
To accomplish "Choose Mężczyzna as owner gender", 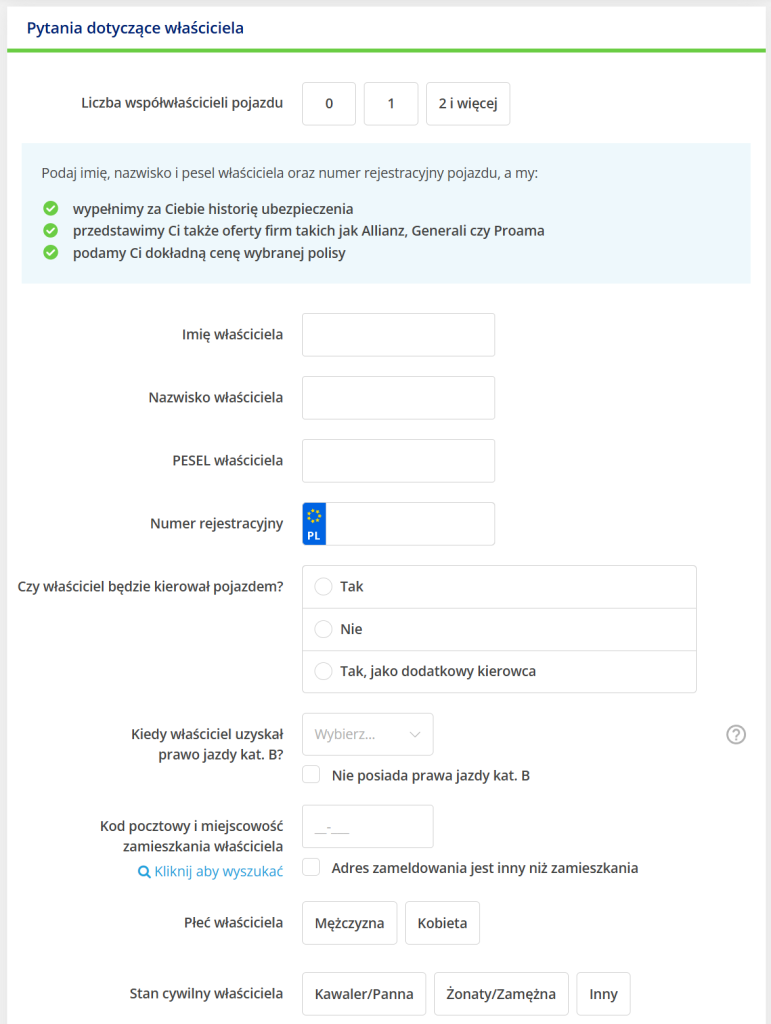I will 349,923.
